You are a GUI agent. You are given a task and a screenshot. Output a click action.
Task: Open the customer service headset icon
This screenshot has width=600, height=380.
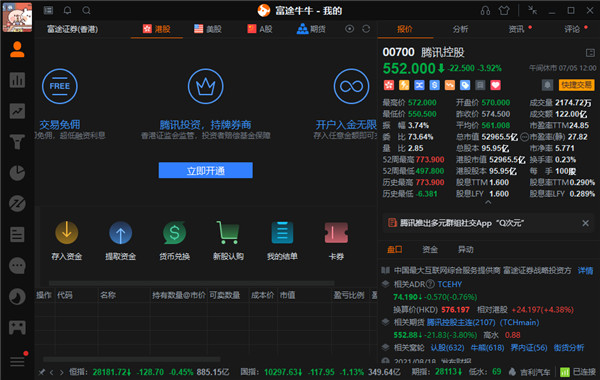[485, 10]
